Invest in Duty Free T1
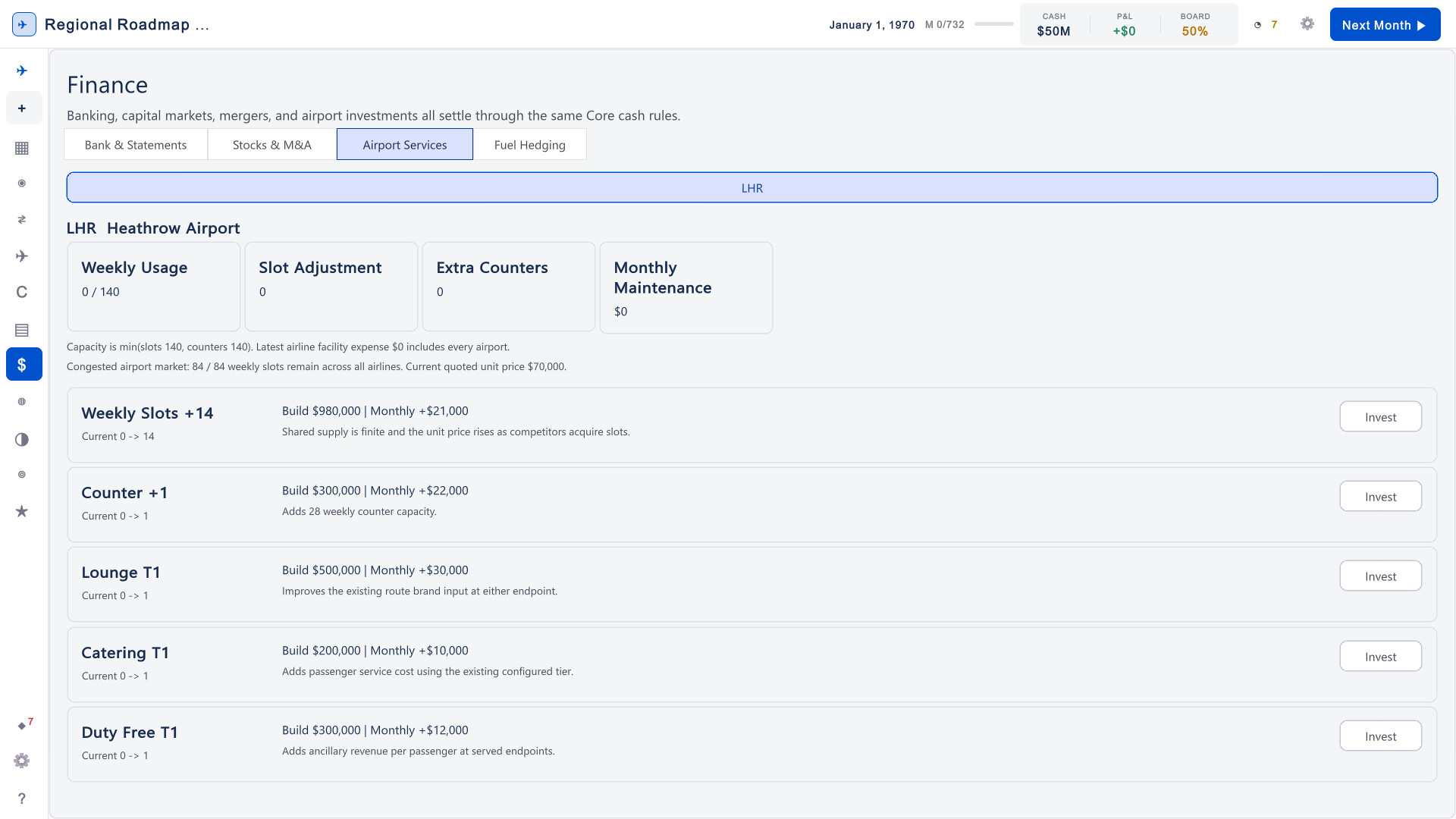This screenshot has height=819, width=1456. coord(1380,736)
